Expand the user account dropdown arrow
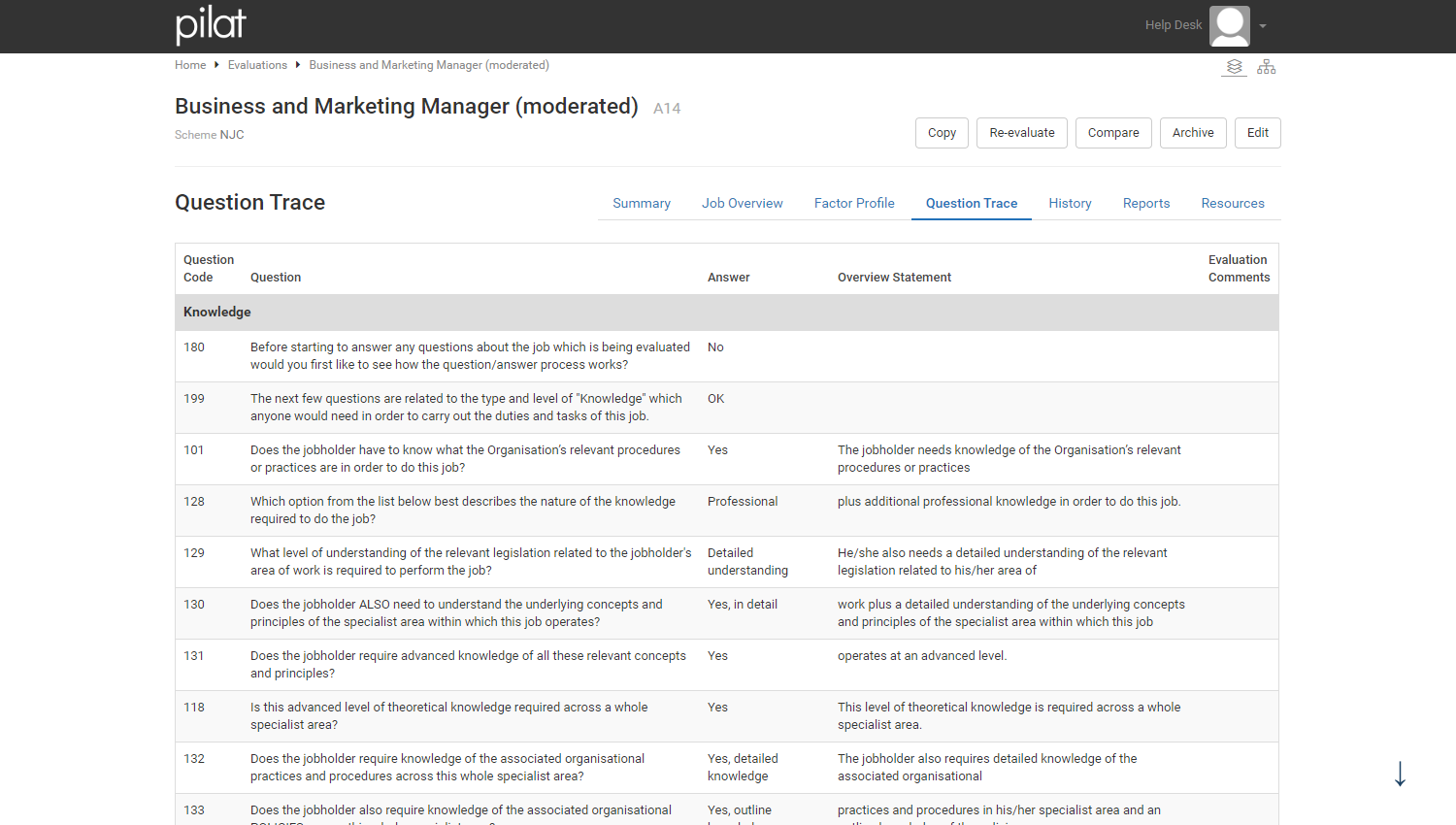The height and width of the screenshot is (825, 1456). point(1263,26)
